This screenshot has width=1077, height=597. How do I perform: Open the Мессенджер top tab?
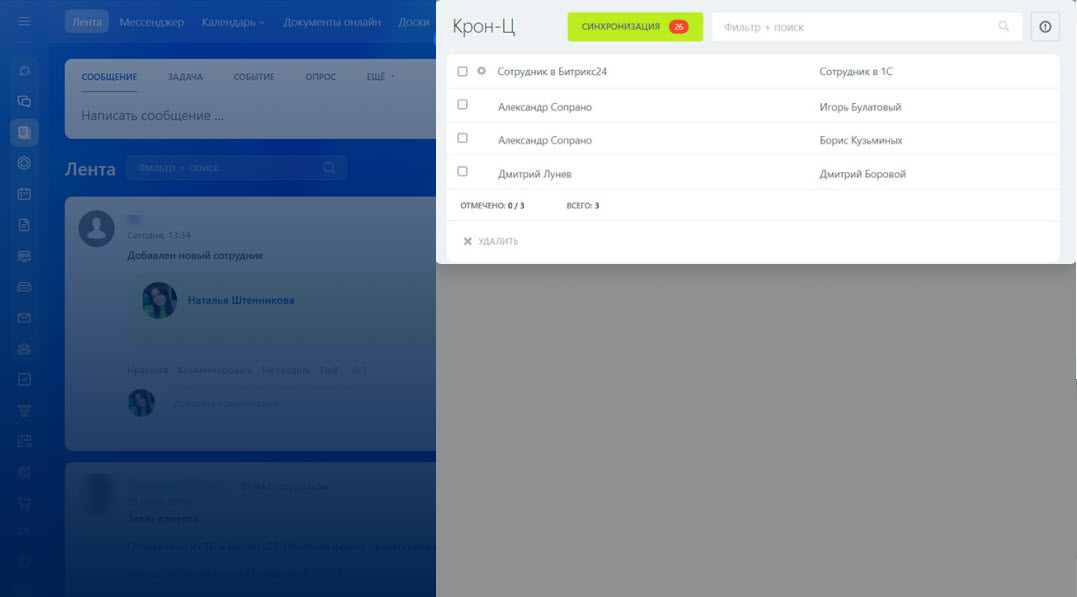pos(152,22)
